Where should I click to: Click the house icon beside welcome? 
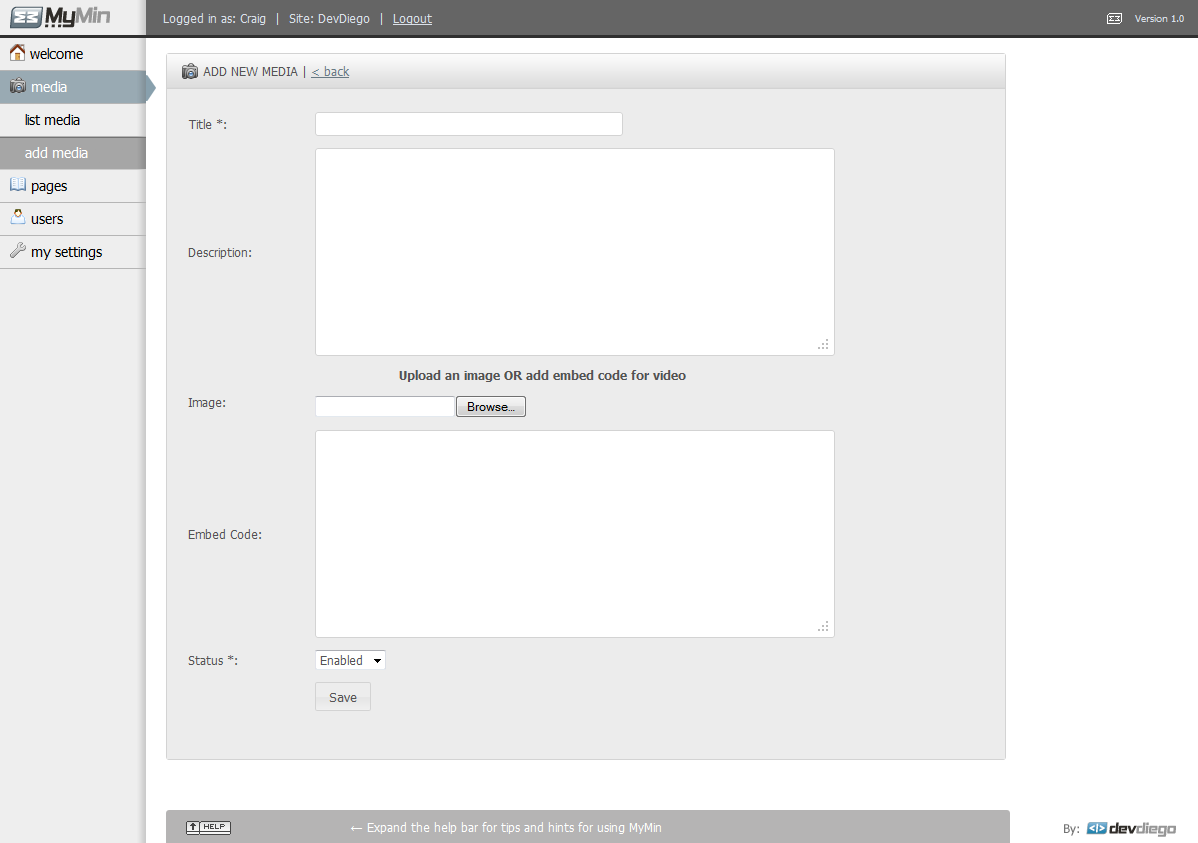(17, 53)
